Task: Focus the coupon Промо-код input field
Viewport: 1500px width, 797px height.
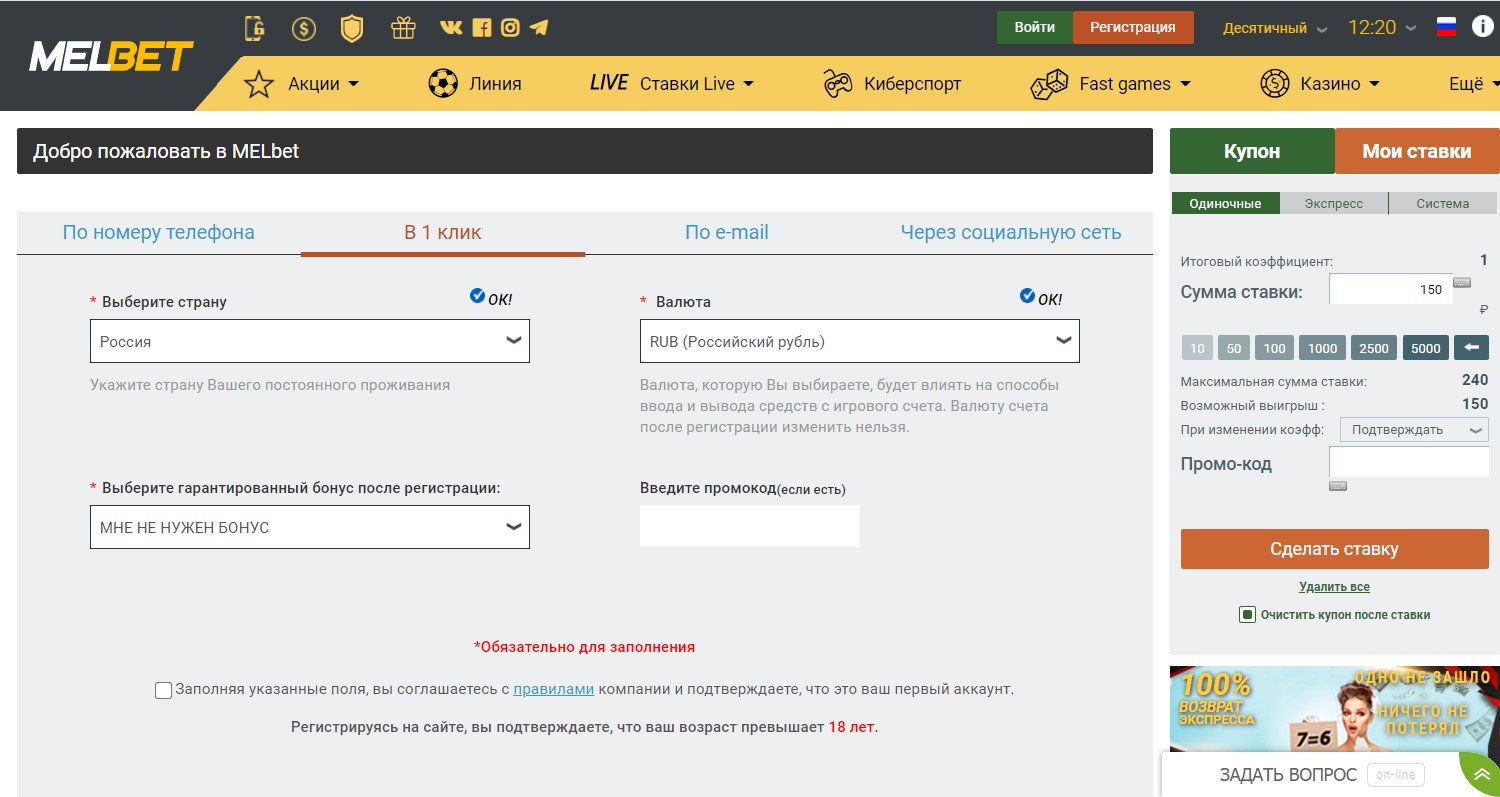Action: [x=1409, y=462]
